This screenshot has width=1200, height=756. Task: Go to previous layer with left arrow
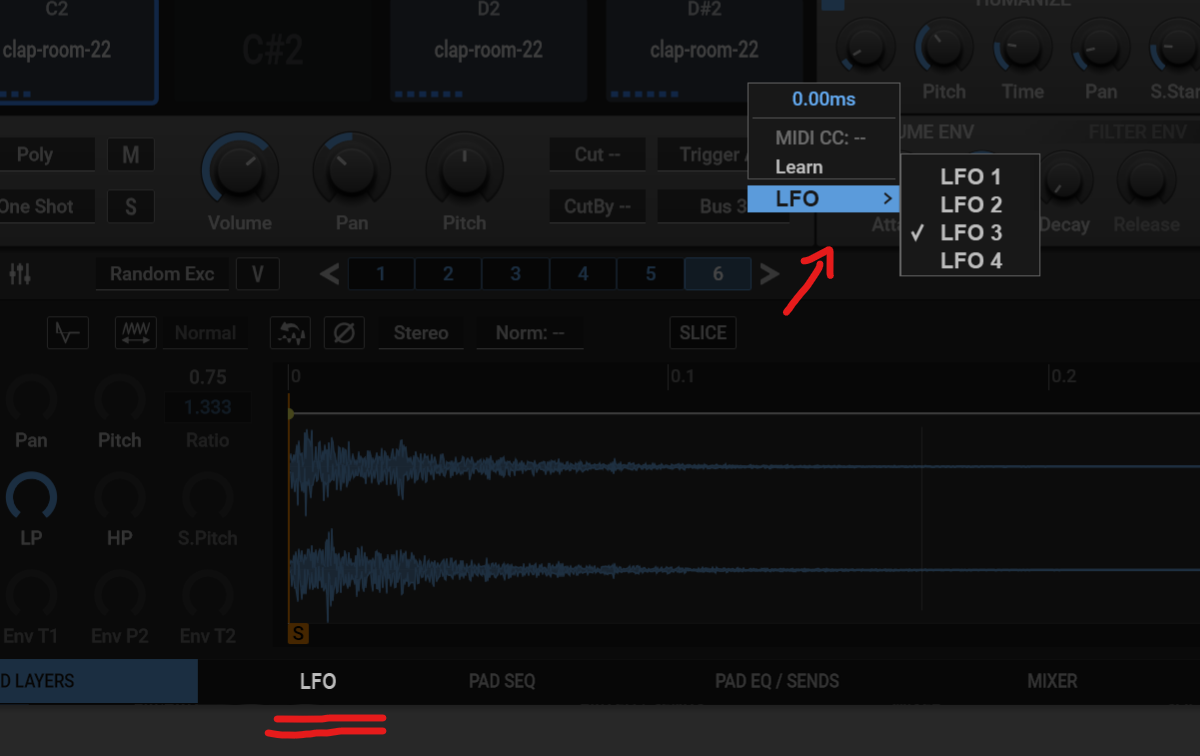click(329, 274)
